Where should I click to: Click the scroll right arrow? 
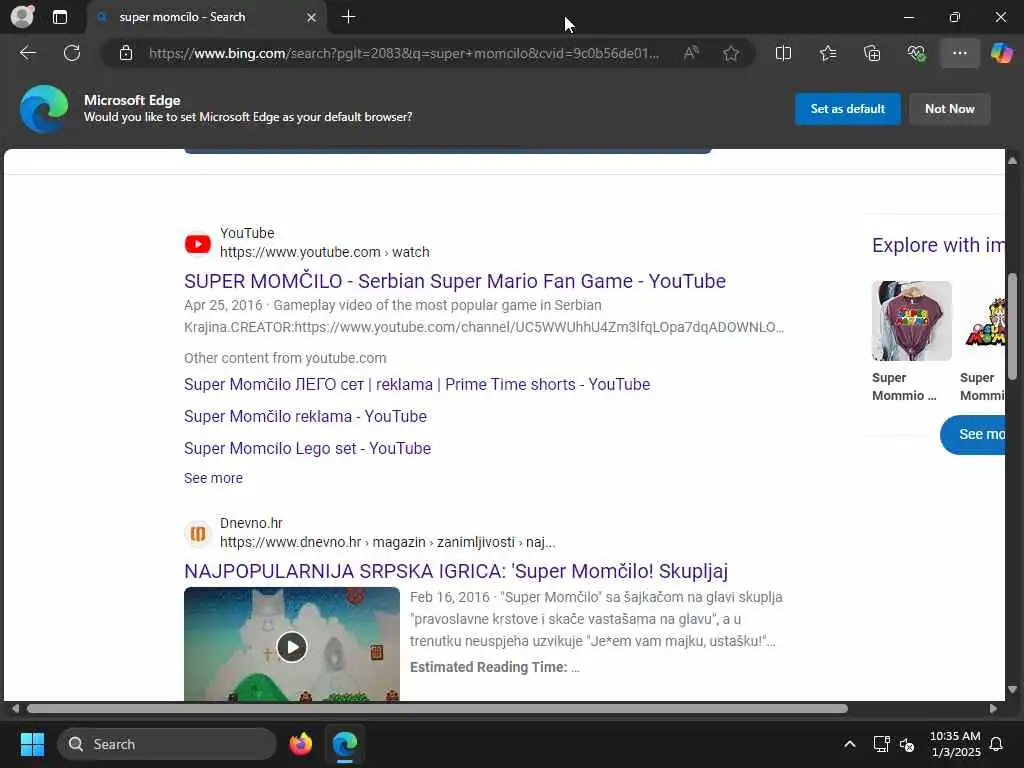pyautogui.click(x=993, y=709)
